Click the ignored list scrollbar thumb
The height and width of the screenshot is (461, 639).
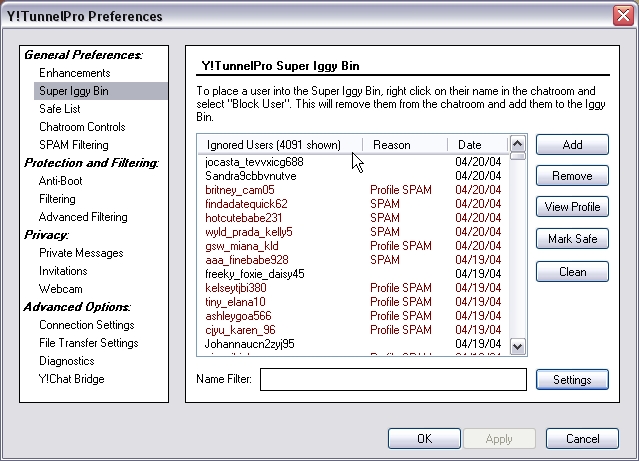pyautogui.click(x=518, y=156)
